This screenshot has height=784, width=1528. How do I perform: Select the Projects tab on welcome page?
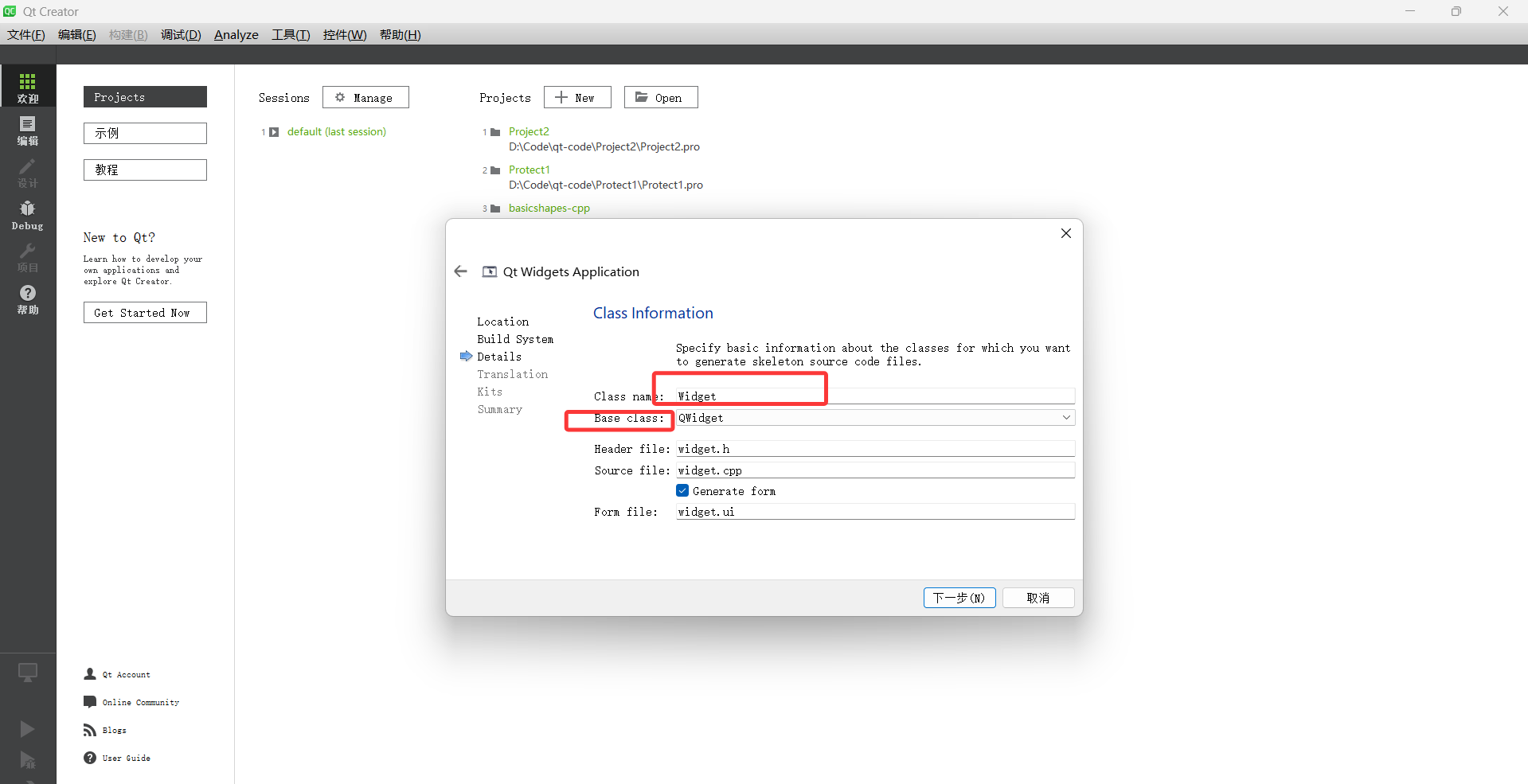click(145, 96)
